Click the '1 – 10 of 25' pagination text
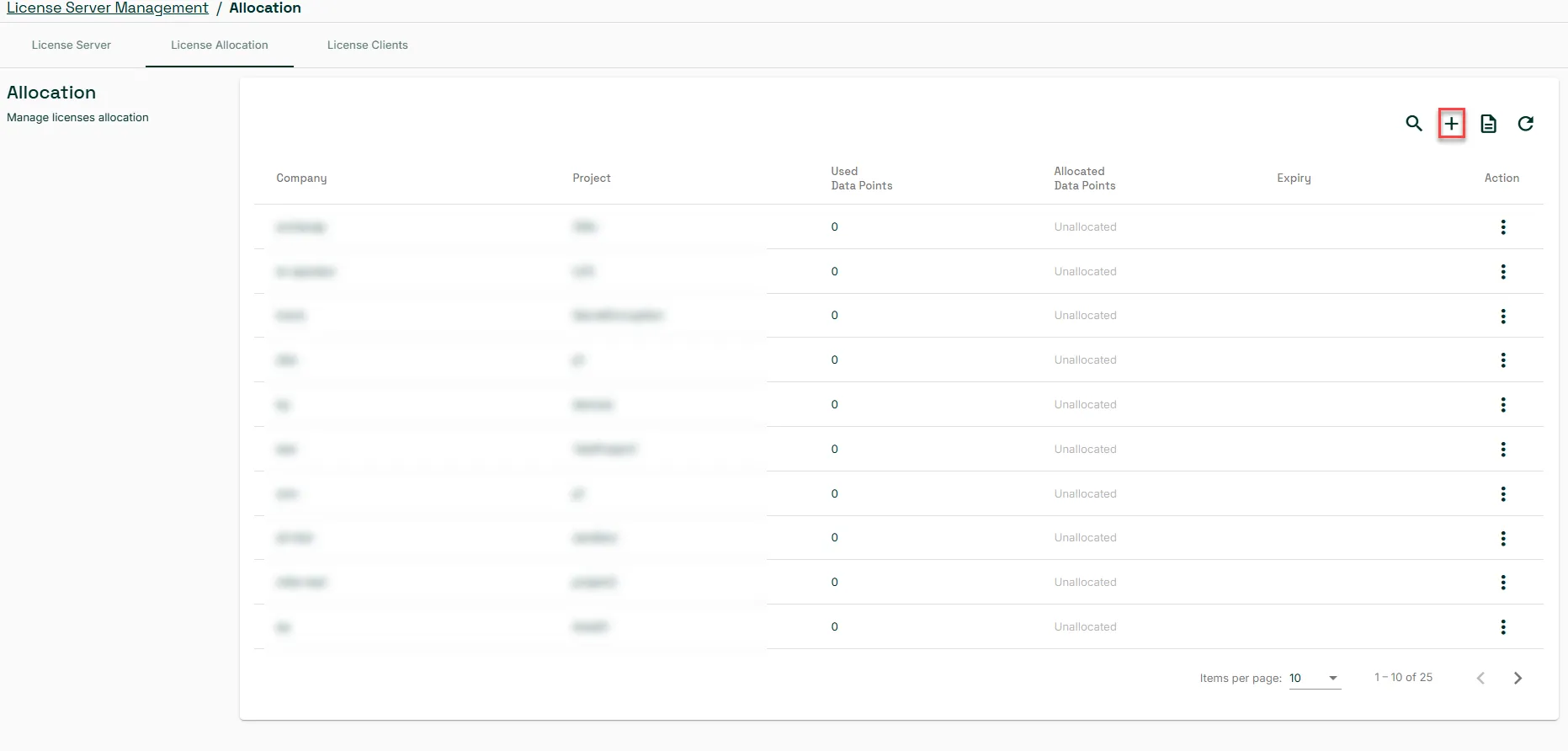1568x751 pixels. 1403,678
